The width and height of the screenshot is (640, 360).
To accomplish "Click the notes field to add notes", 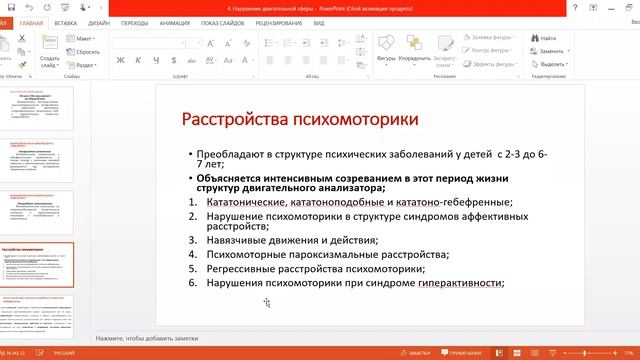I will pyautogui.click(x=147, y=338).
